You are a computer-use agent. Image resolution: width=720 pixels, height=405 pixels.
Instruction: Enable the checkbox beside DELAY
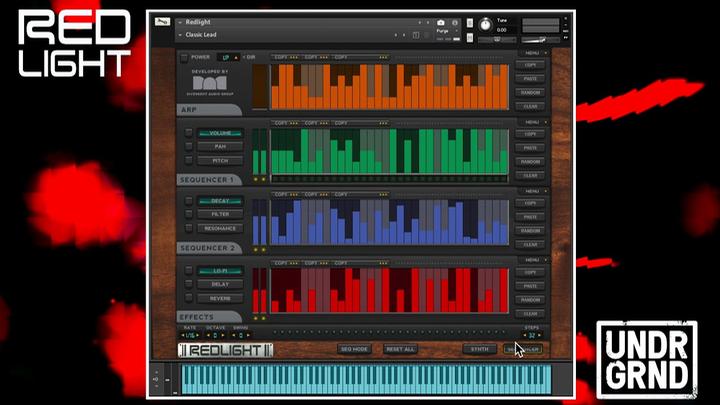[x=188, y=284]
